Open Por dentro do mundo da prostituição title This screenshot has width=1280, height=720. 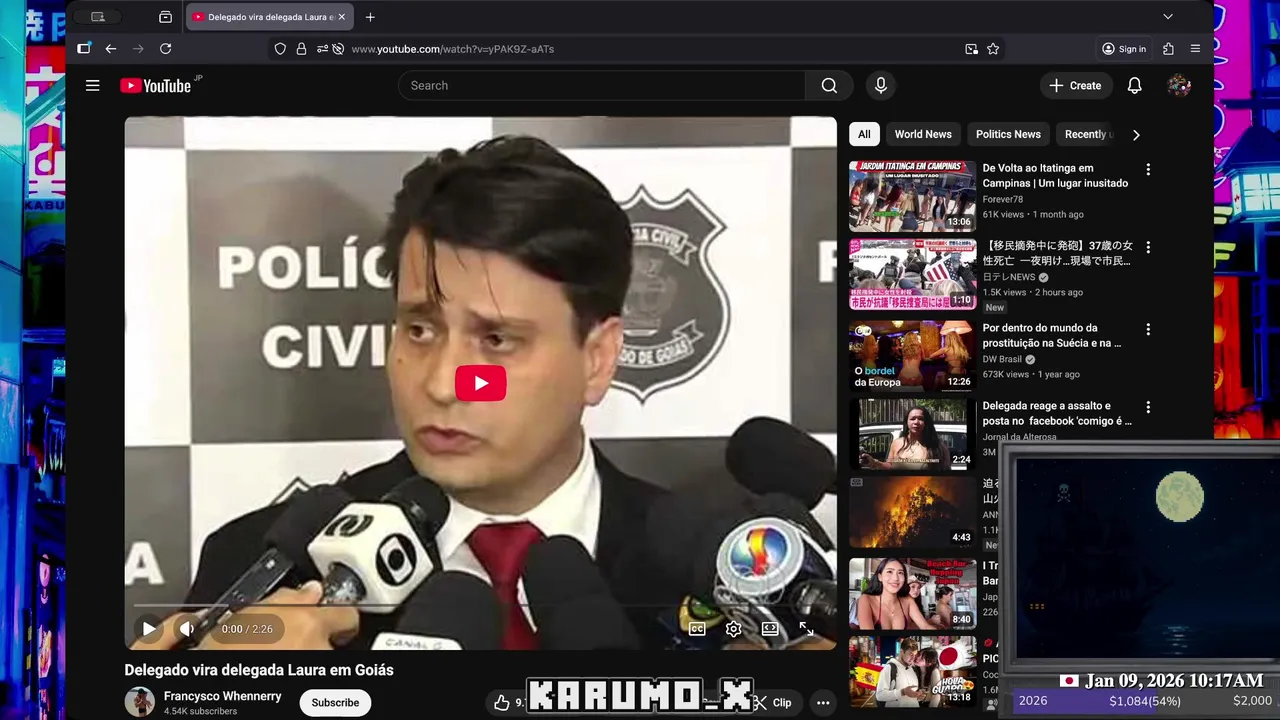[x=1052, y=335]
